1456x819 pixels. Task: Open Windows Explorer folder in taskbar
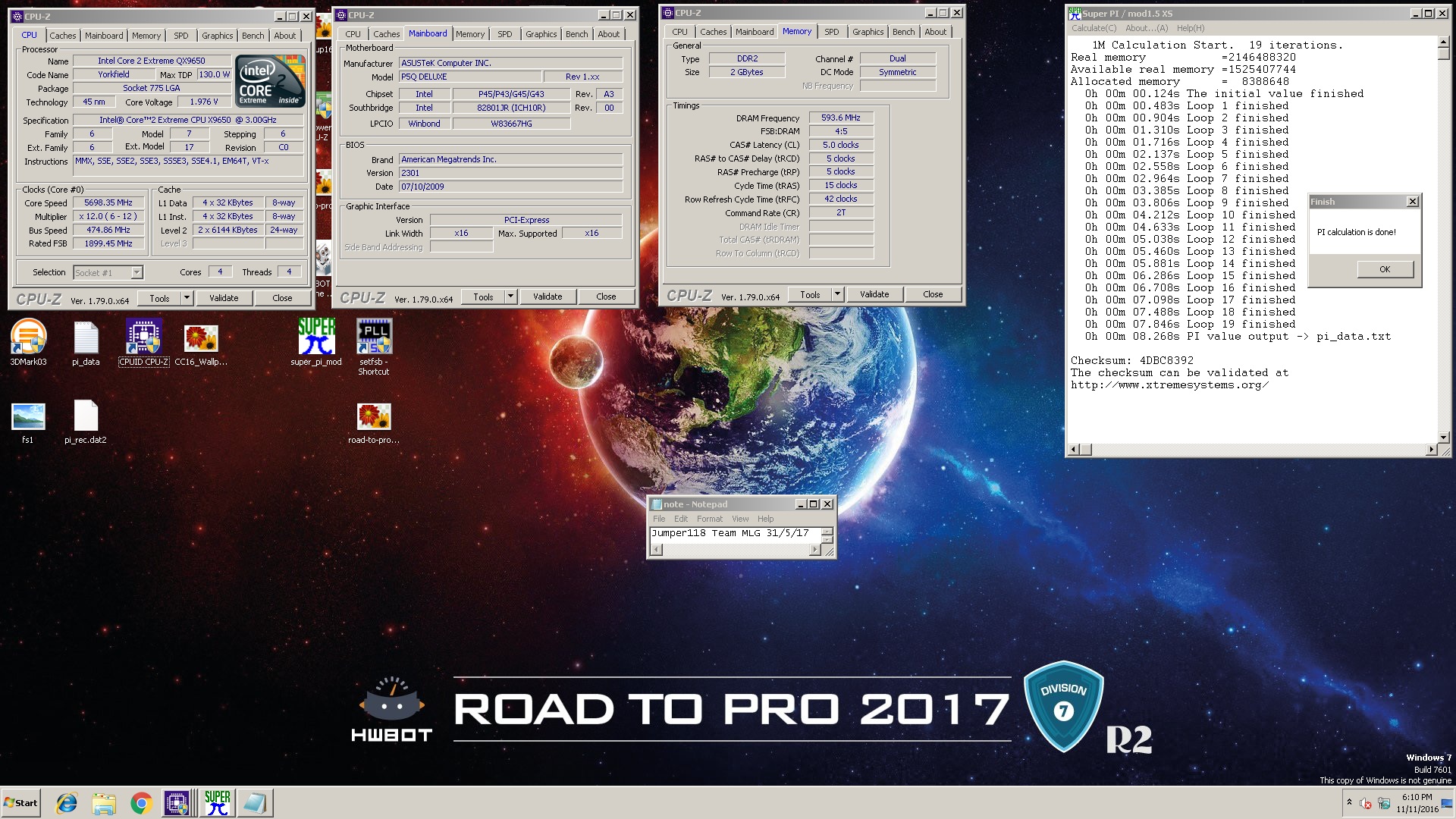click(104, 803)
